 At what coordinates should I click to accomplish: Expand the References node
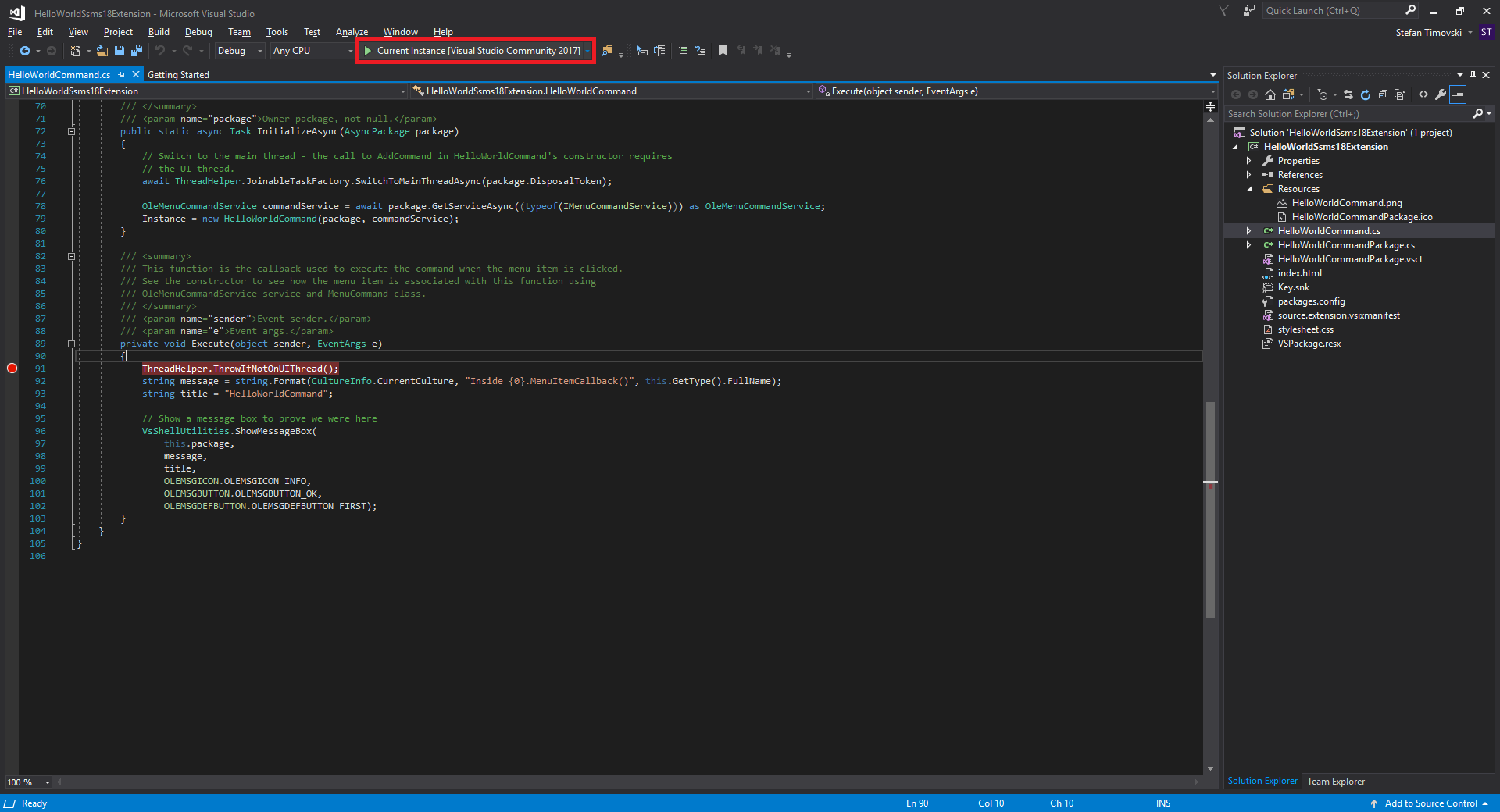[1249, 175]
